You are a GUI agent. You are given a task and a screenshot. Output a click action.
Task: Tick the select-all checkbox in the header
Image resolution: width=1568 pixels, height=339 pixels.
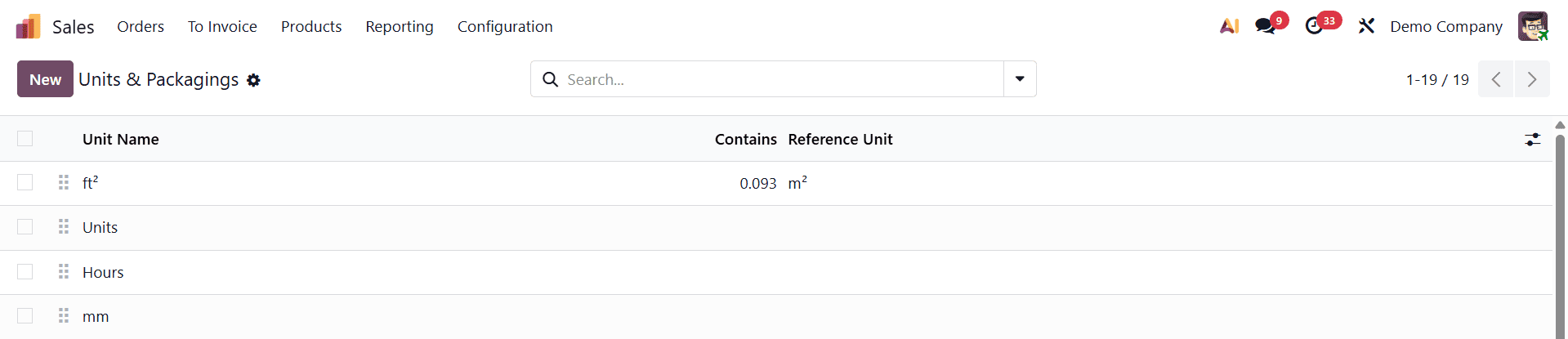[x=25, y=139]
